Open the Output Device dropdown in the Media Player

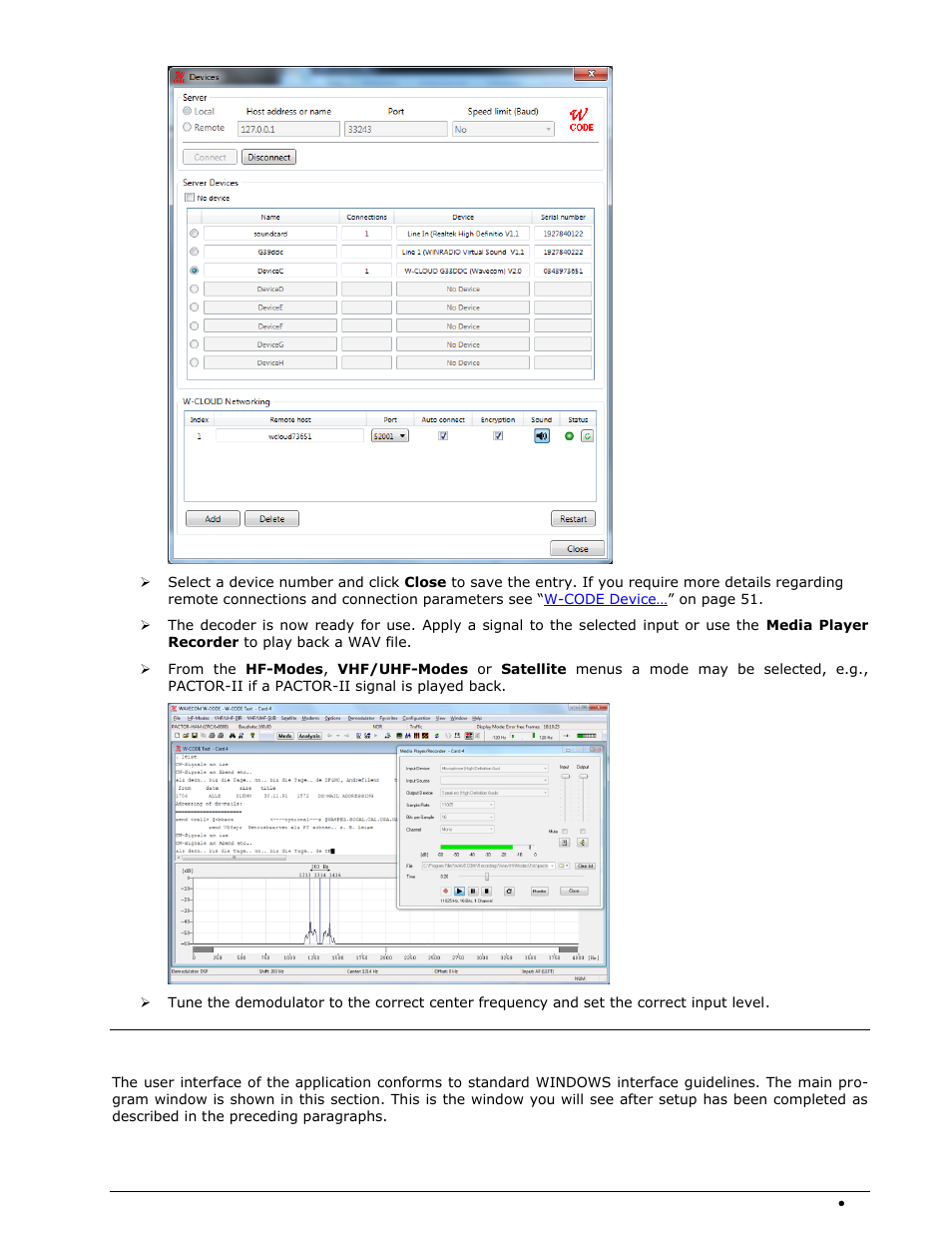point(494,793)
